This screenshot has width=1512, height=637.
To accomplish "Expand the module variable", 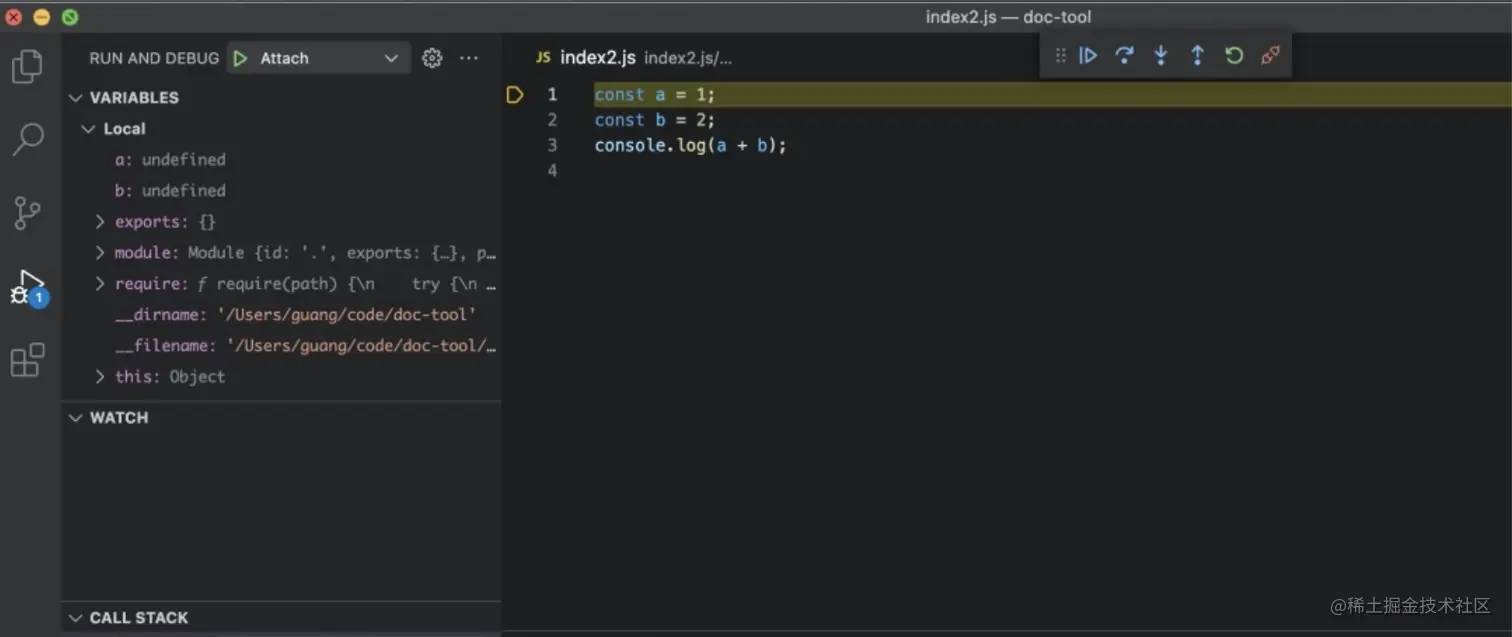I will click(100, 253).
